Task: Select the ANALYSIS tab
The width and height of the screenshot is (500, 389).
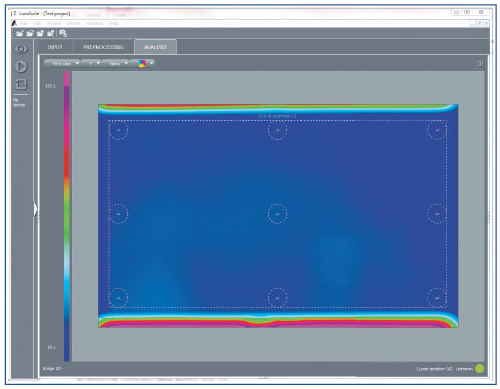Action: click(155, 47)
